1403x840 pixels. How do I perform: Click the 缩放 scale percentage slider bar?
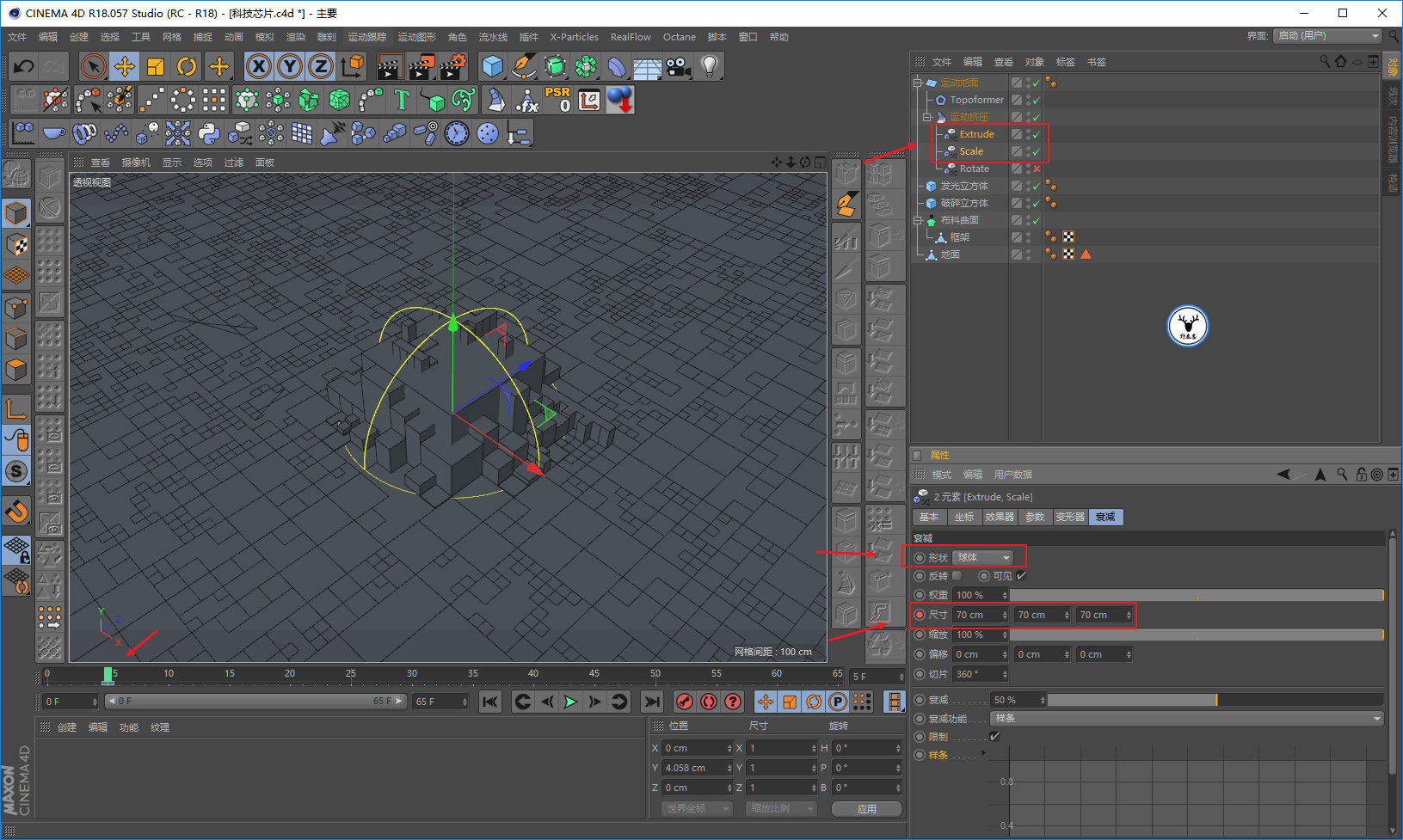(1197, 635)
